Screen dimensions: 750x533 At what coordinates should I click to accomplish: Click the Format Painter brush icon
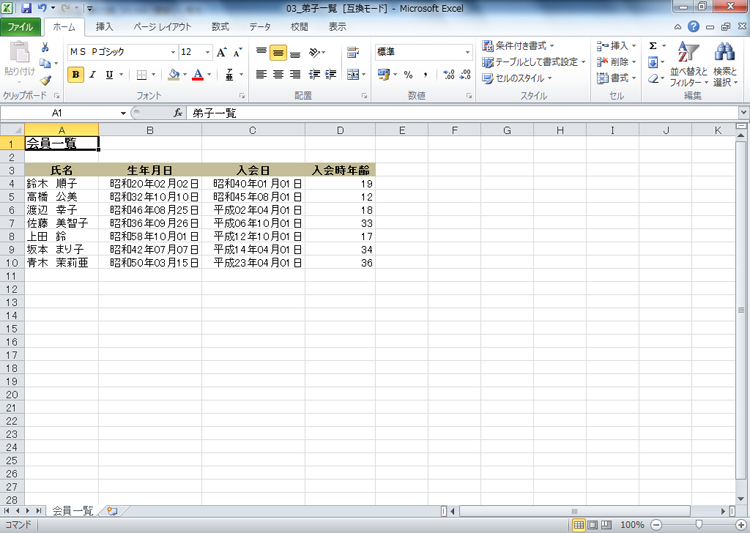pyautogui.click(x=45, y=80)
